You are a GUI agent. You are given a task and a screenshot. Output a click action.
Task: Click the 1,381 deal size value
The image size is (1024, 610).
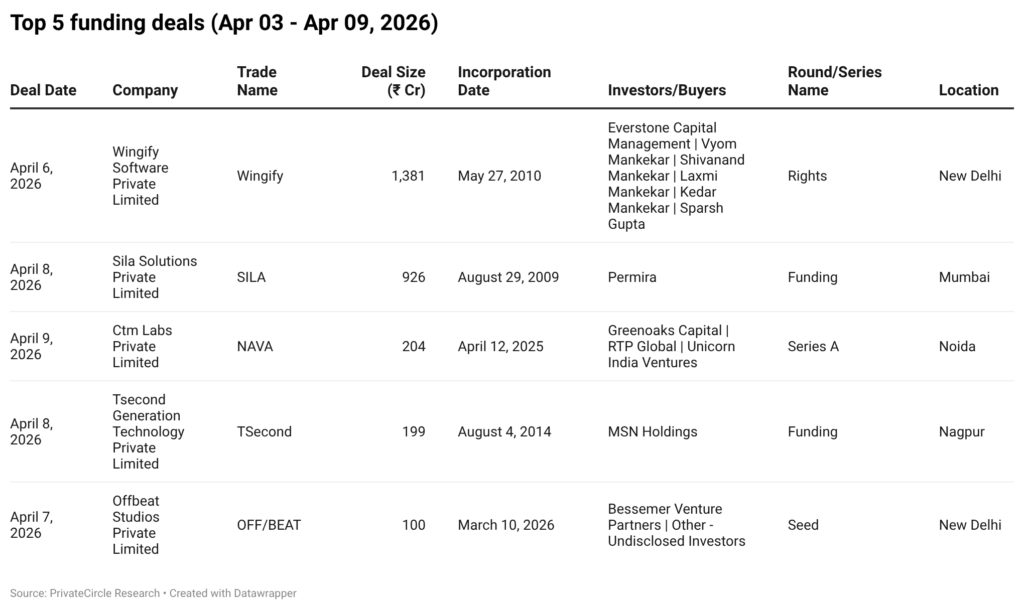408,176
